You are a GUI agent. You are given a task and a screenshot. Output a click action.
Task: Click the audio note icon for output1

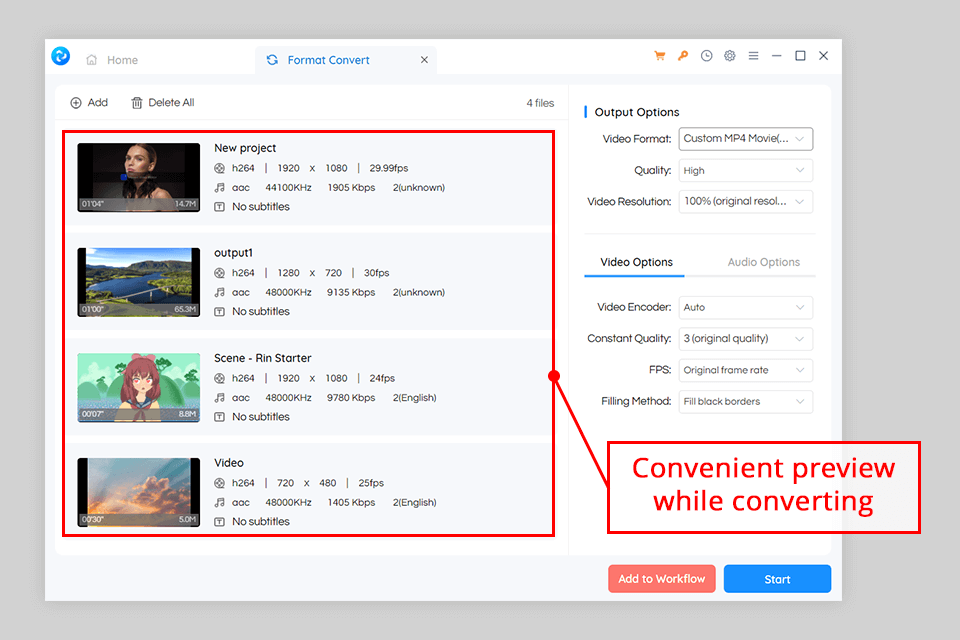[219, 292]
